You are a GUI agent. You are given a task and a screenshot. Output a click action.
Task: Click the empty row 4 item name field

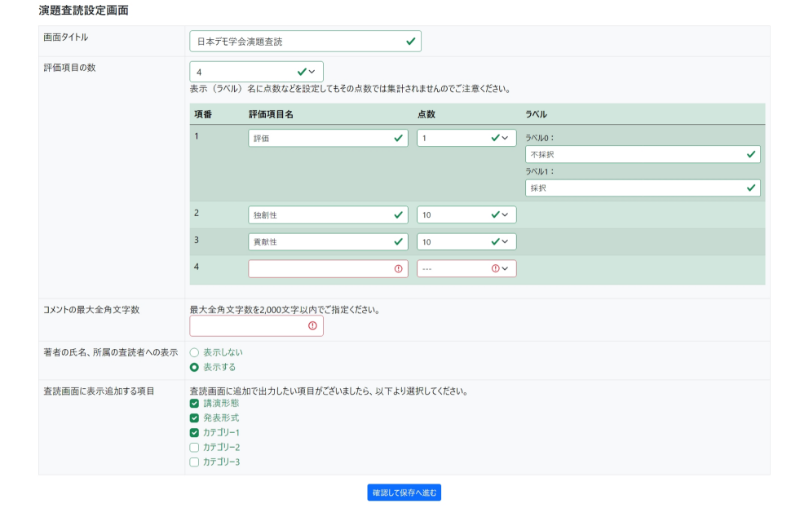coord(327,268)
